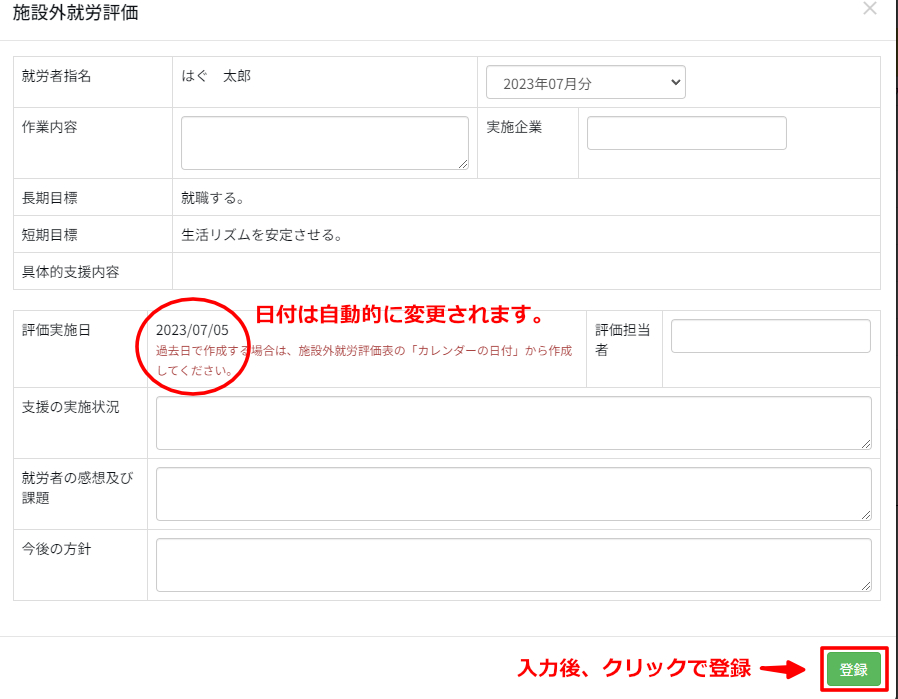This screenshot has height=699, width=898.
Task: Focus the 実施企業 input field
Action: [686, 133]
